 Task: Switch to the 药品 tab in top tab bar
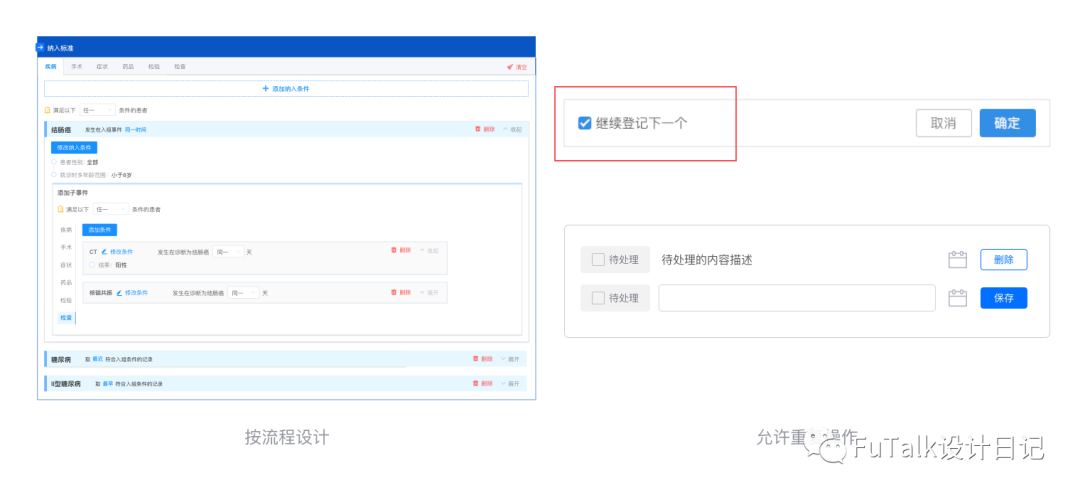pyautogui.click(x=128, y=67)
